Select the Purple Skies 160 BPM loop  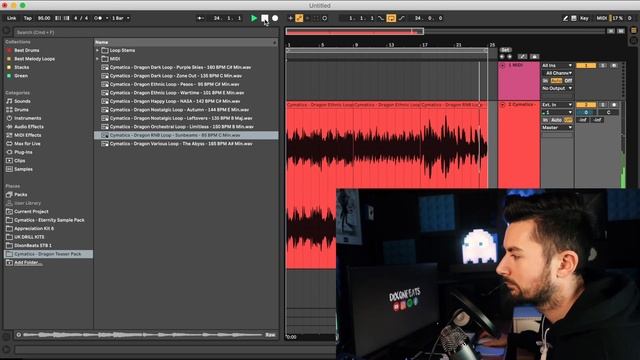click(180, 67)
